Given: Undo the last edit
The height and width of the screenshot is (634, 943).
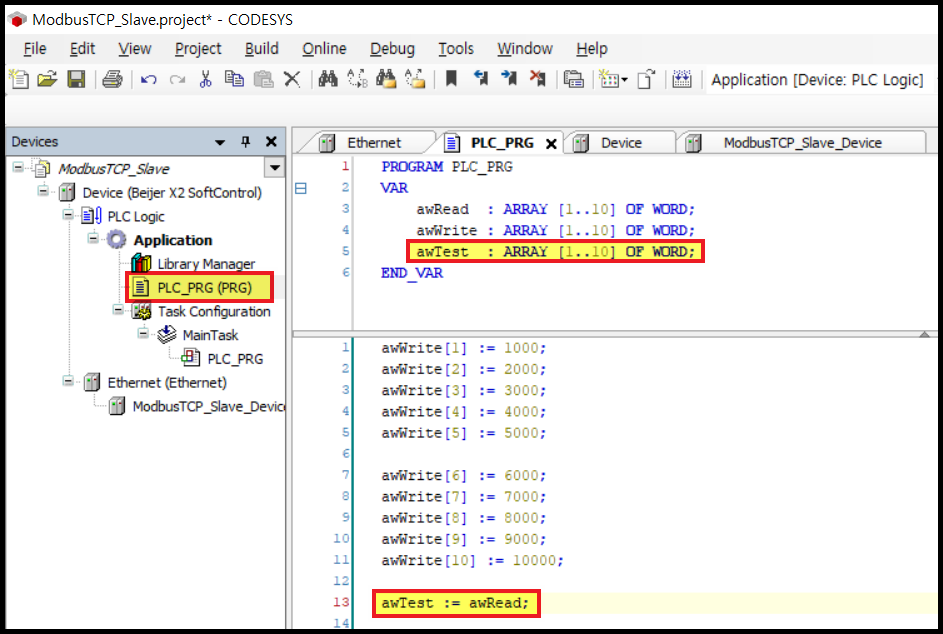Looking at the screenshot, I should [x=149, y=79].
